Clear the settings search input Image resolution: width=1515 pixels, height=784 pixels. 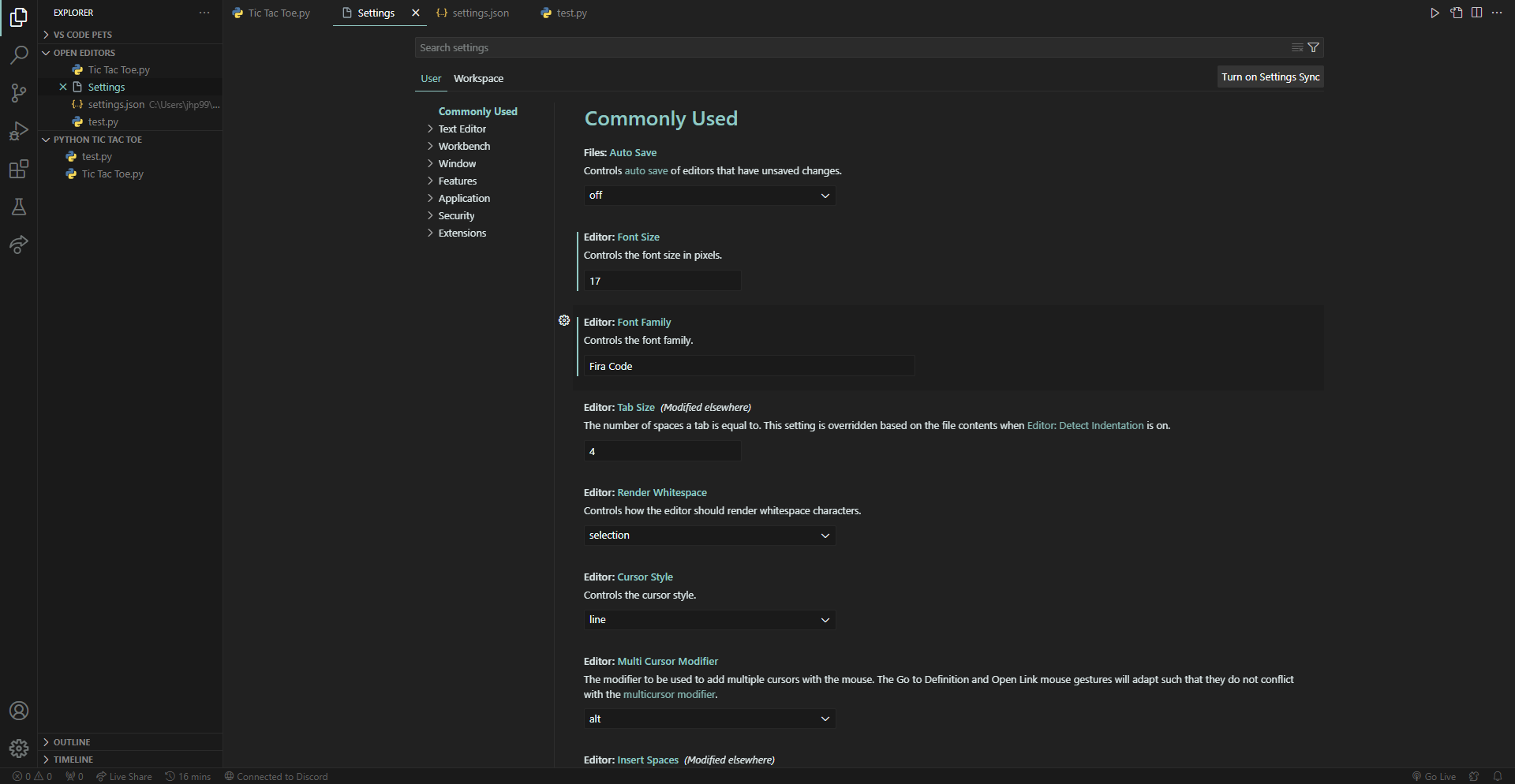pyautogui.click(x=1297, y=47)
